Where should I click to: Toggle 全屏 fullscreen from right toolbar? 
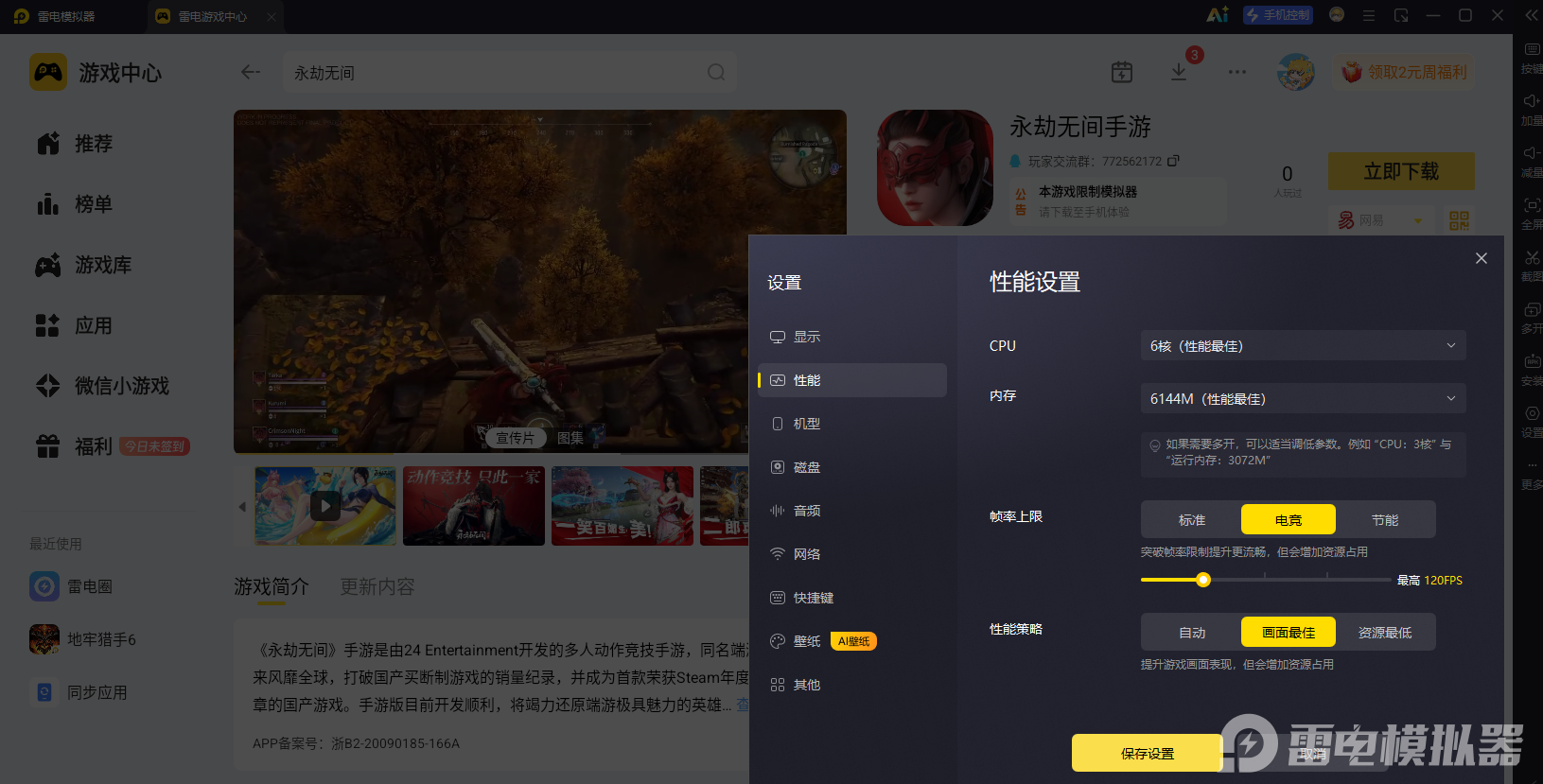tap(1533, 213)
